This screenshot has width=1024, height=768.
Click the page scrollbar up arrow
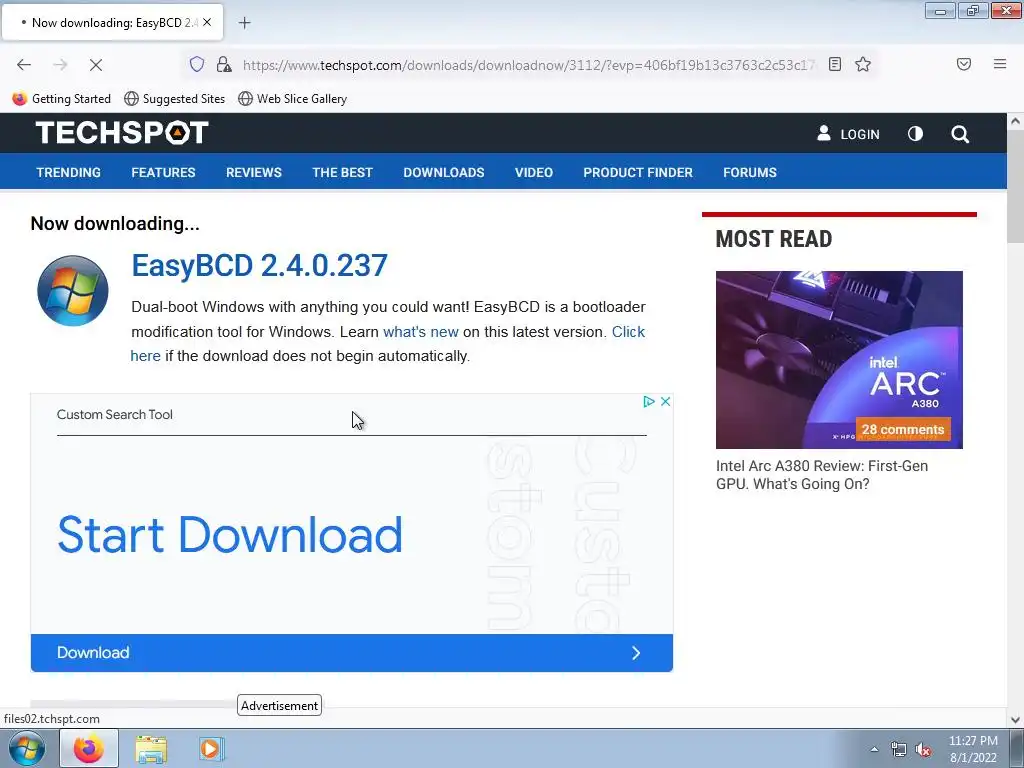pyautogui.click(x=1016, y=121)
